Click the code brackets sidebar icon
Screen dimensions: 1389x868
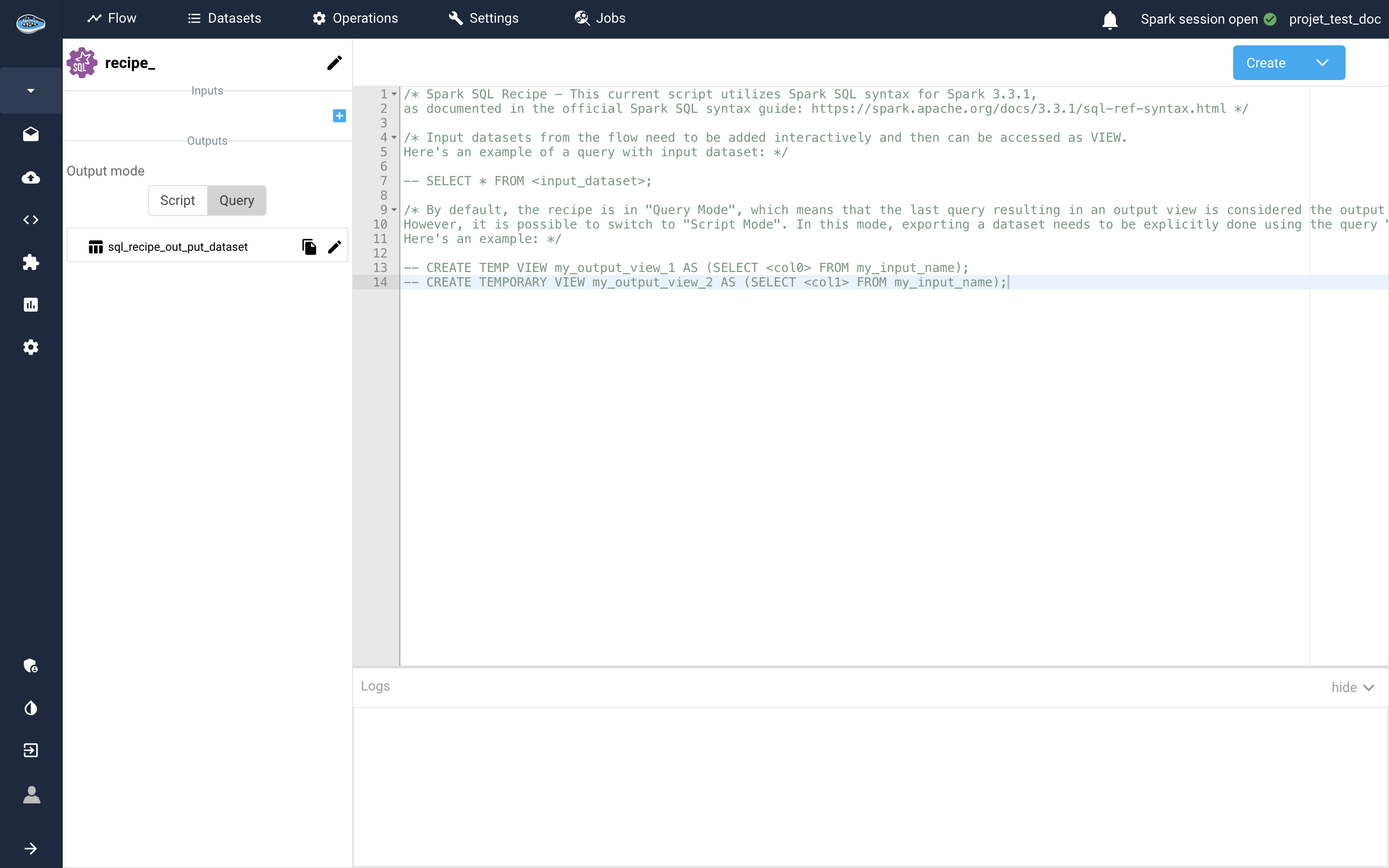point(31,220)
